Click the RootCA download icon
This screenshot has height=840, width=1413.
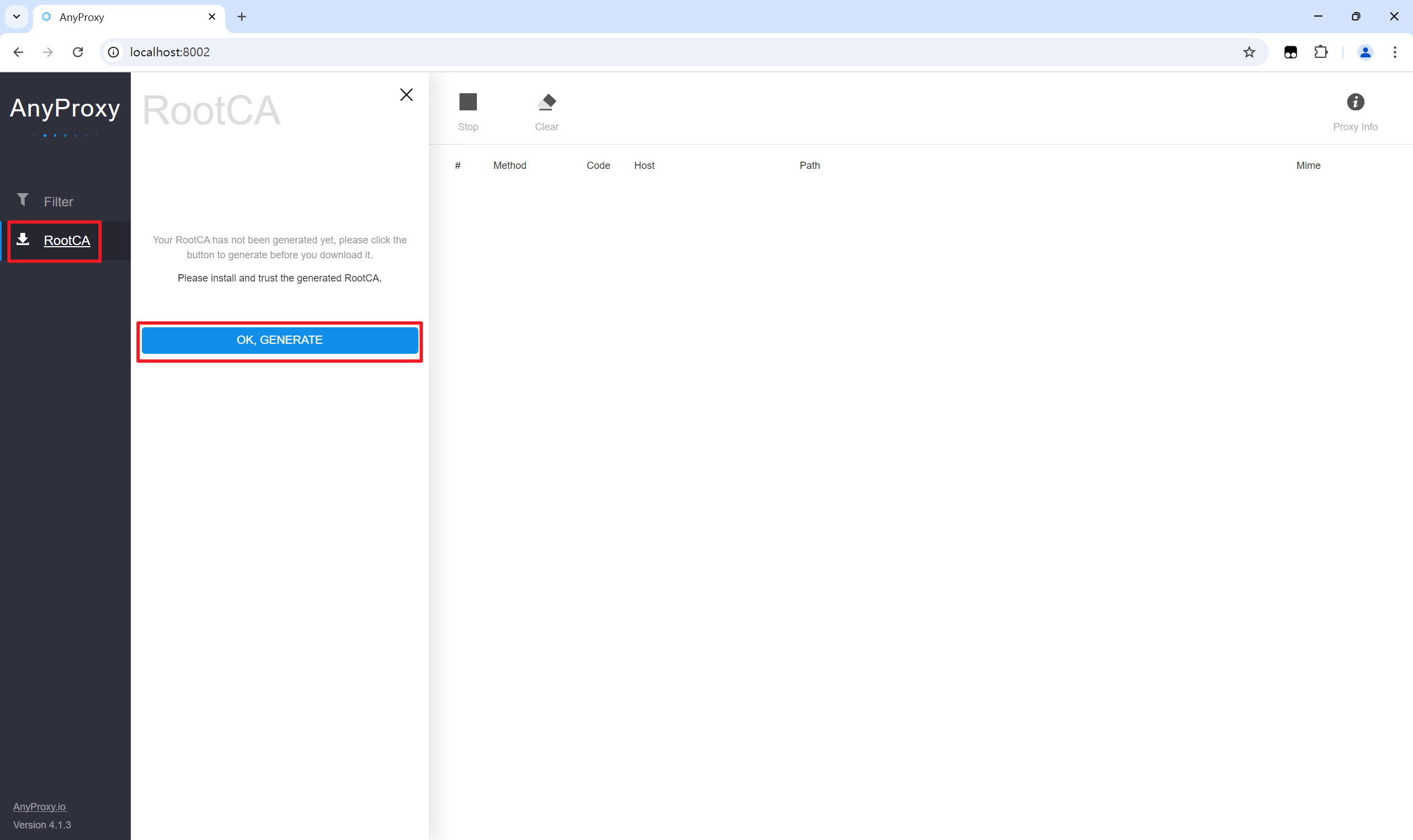point(23,239)
